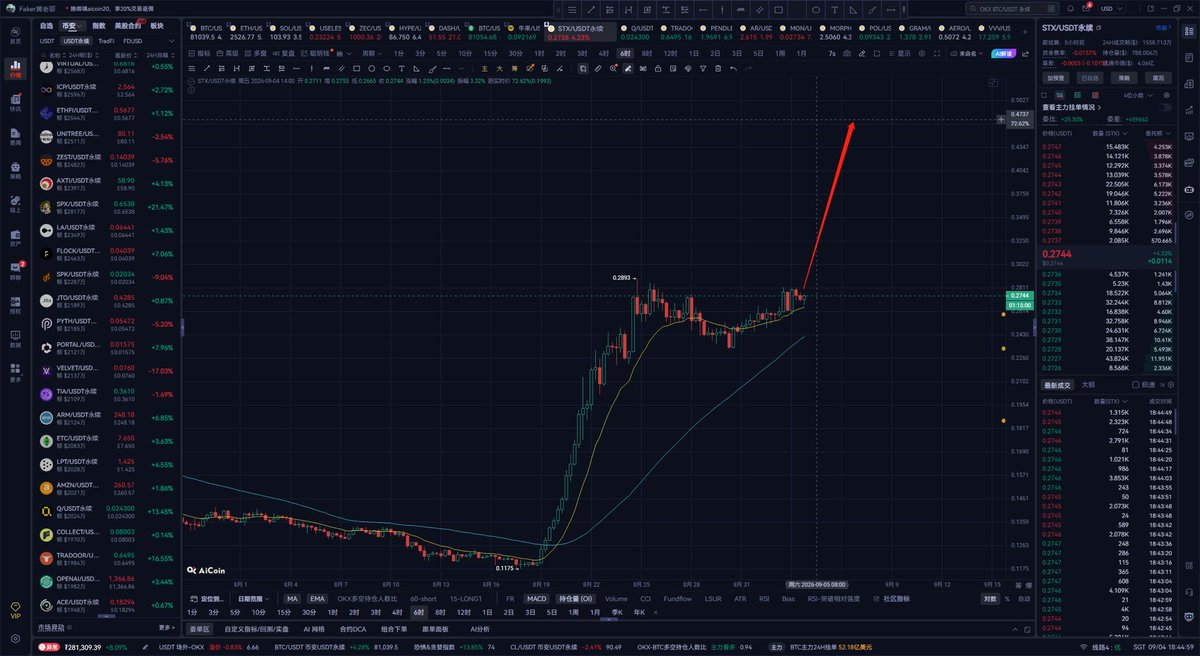This screenshot has height=656, width=1200.
Task: Expand the quote currency filter chevron
Action: click(x=171, y=41)
